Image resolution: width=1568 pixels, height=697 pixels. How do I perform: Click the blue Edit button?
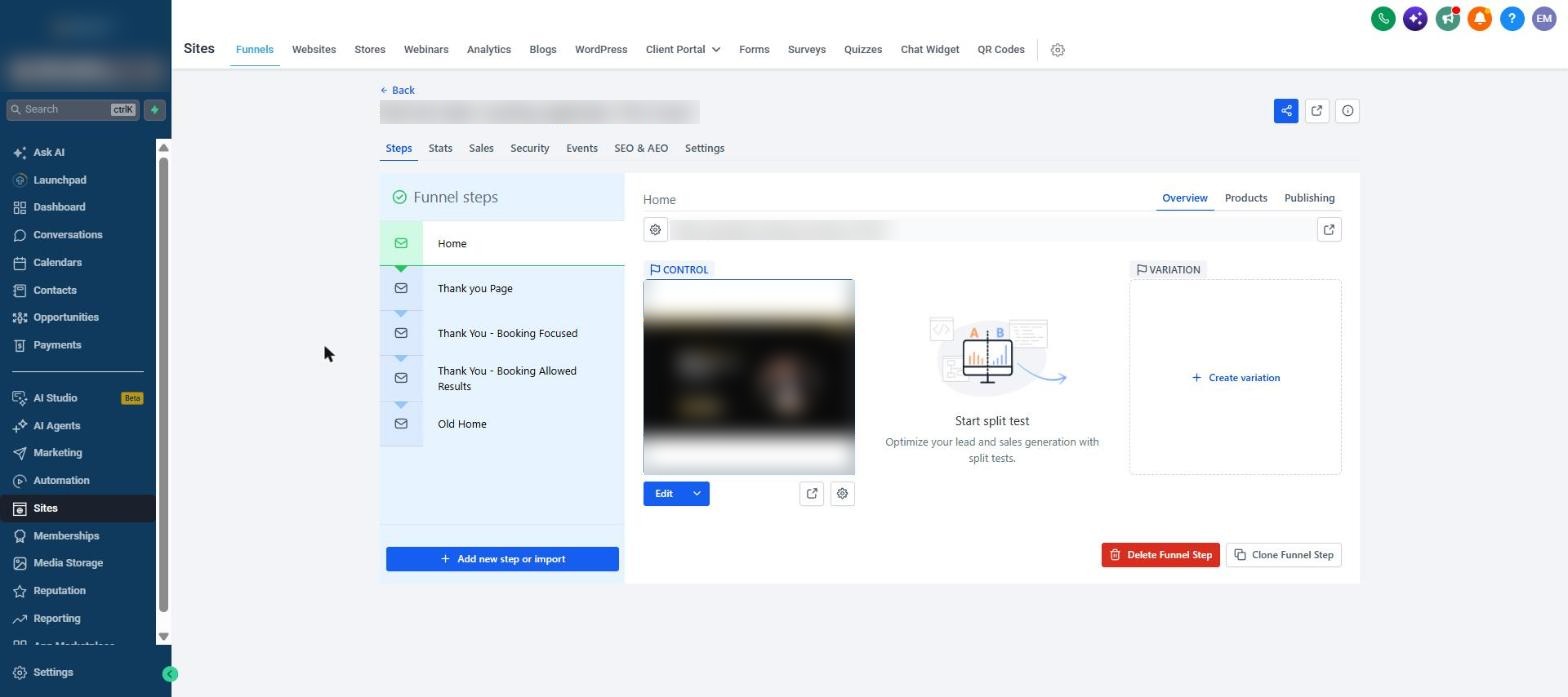[664, 494]
